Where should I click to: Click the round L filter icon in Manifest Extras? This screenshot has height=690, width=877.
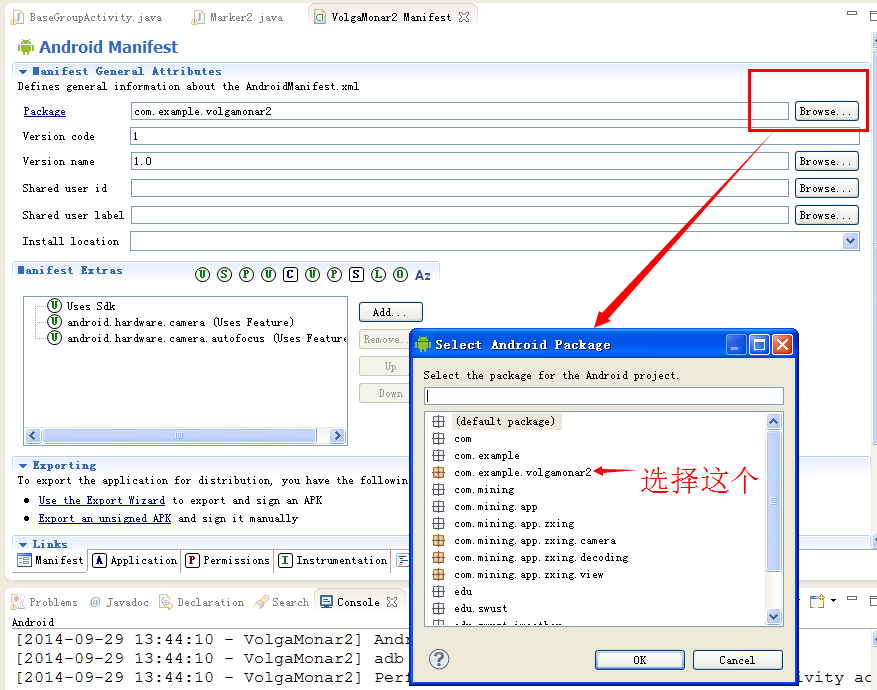[379, 275]
